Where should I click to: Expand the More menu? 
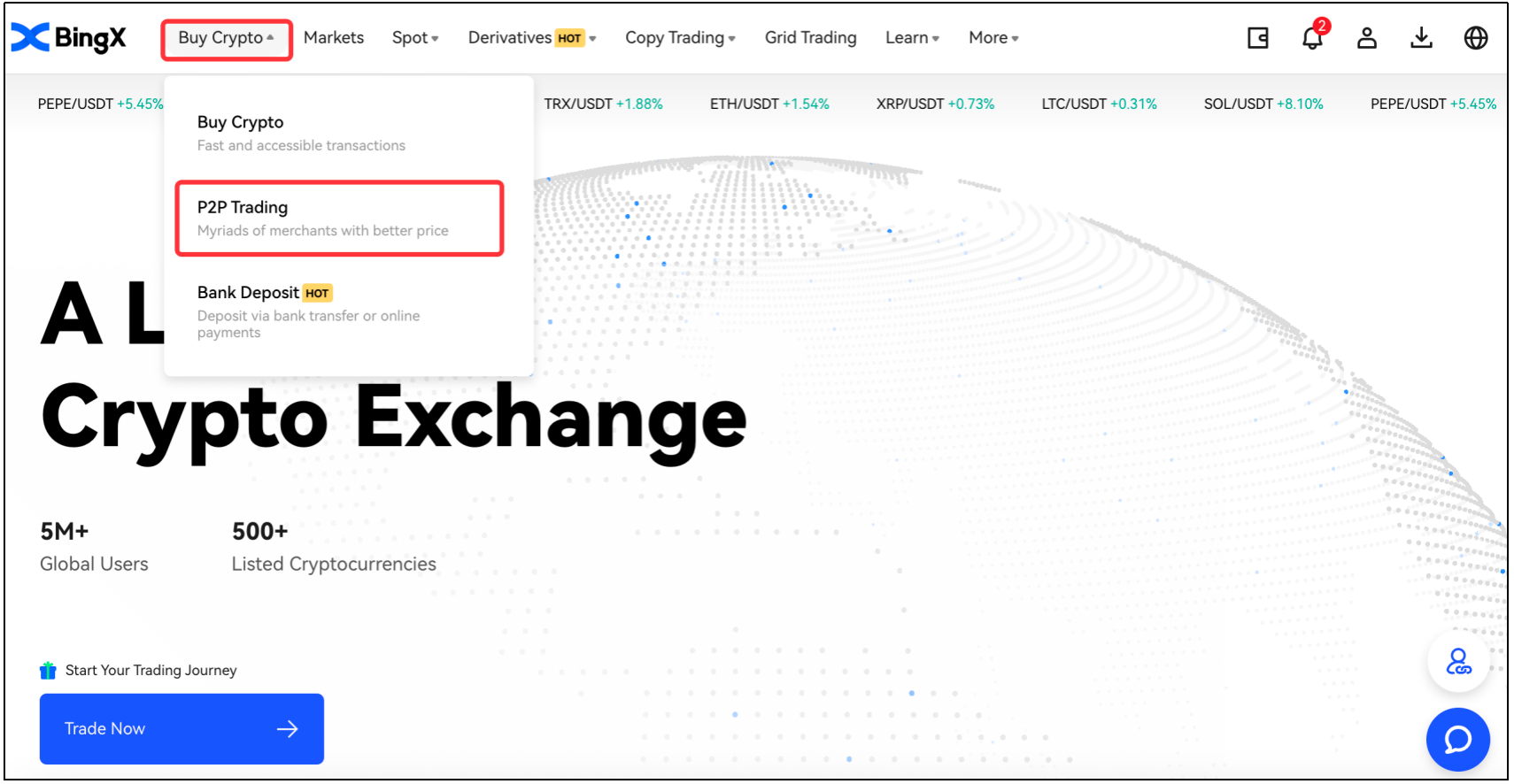(993, 38)
